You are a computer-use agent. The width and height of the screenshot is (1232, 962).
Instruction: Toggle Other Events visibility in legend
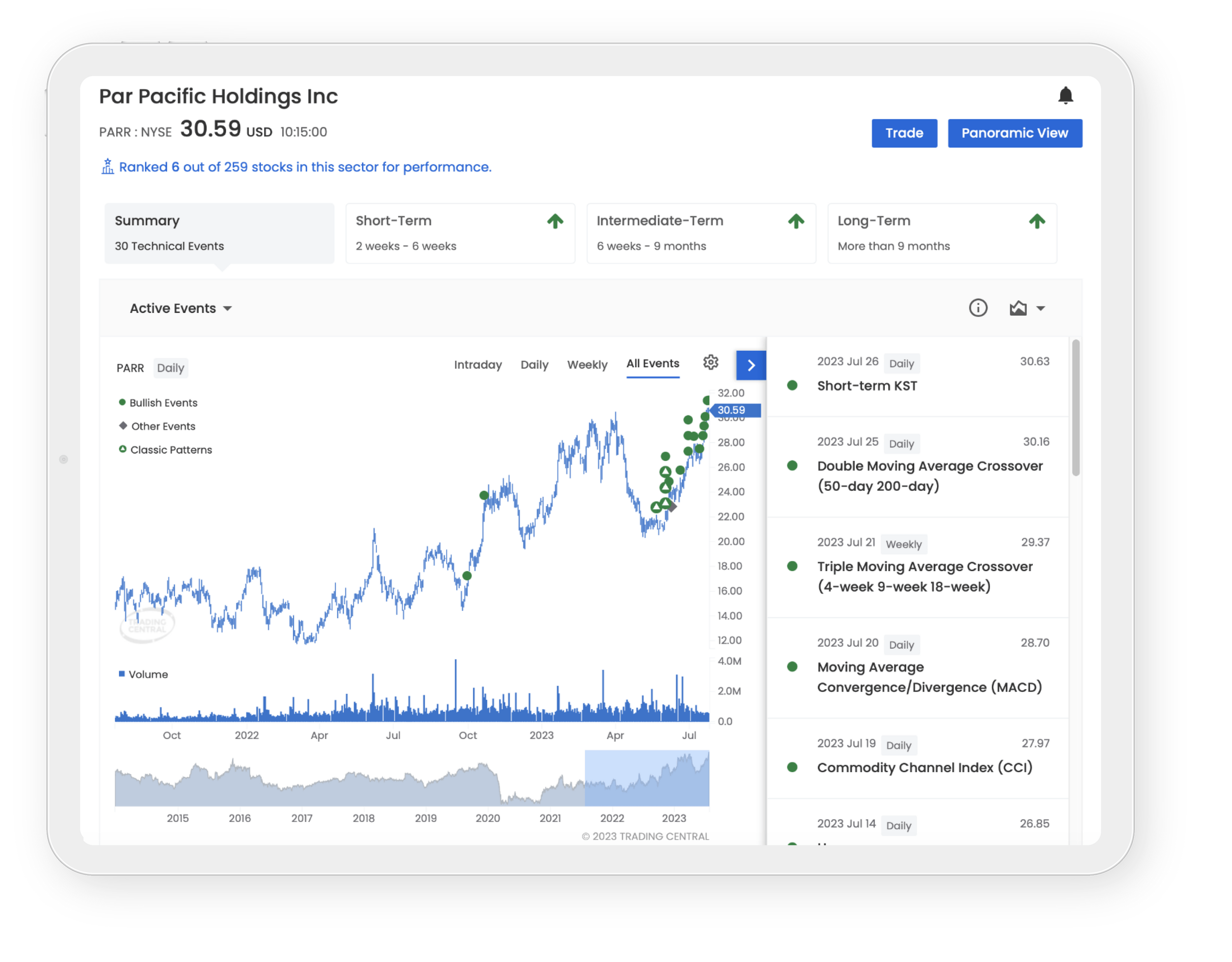[157, 426]
